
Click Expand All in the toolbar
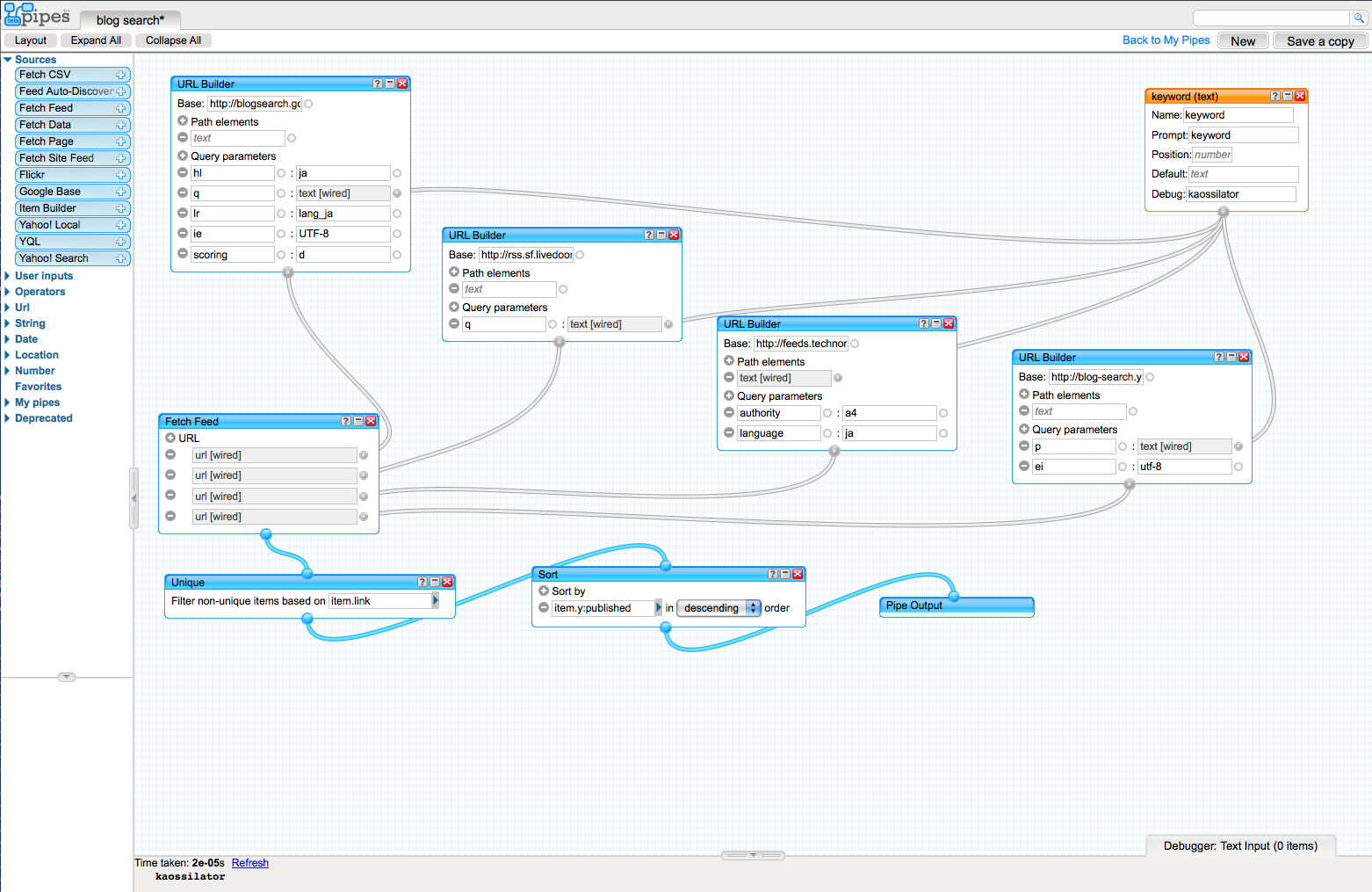coord(96,40)
